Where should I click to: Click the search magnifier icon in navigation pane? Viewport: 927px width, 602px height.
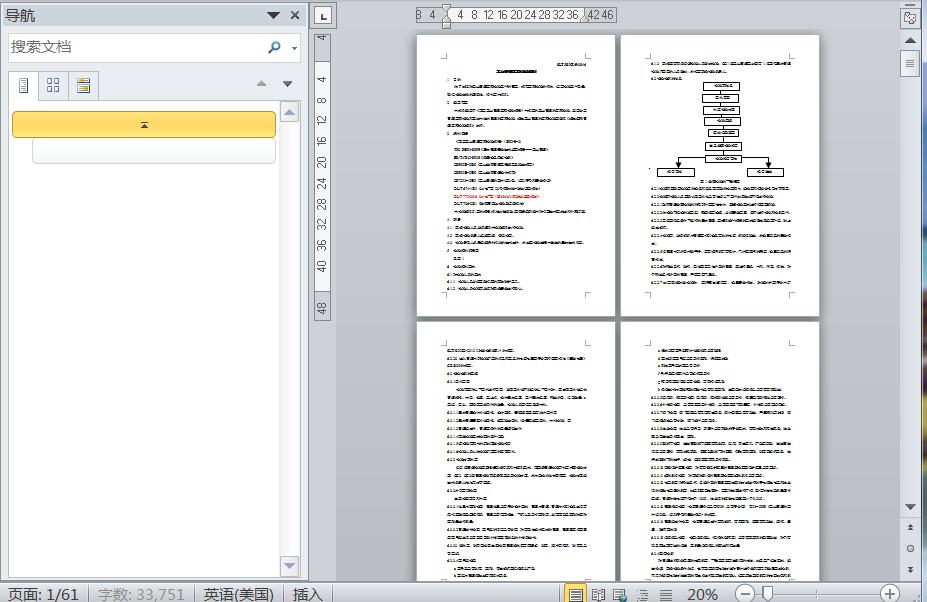point(274,47)
